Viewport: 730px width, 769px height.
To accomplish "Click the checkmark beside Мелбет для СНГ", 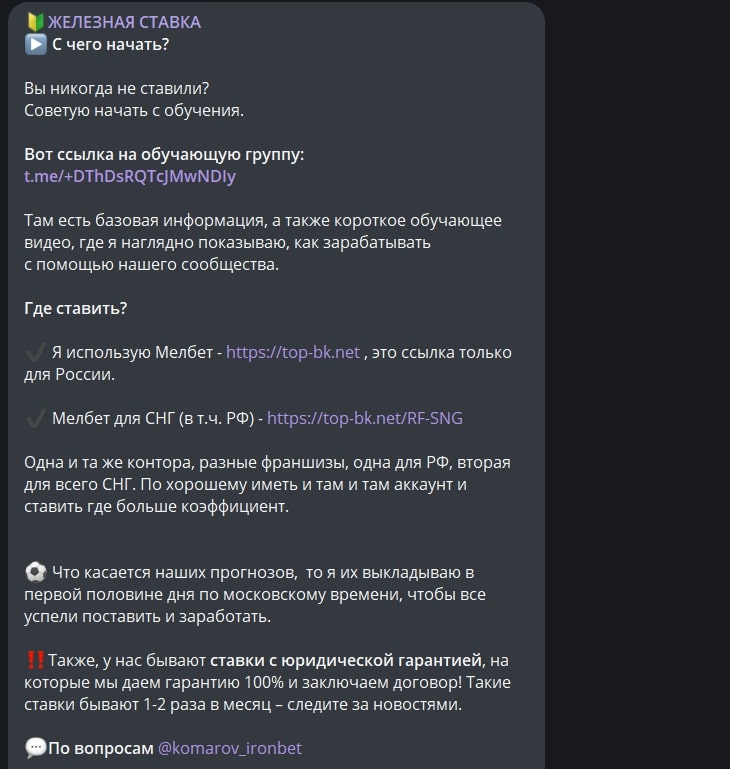I will 35,418.
